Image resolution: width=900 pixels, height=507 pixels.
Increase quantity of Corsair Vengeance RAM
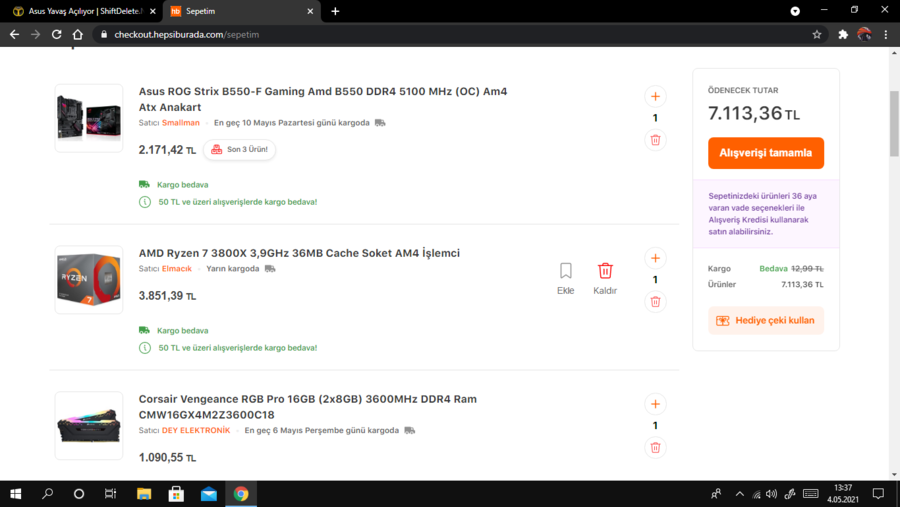[655, 404]
